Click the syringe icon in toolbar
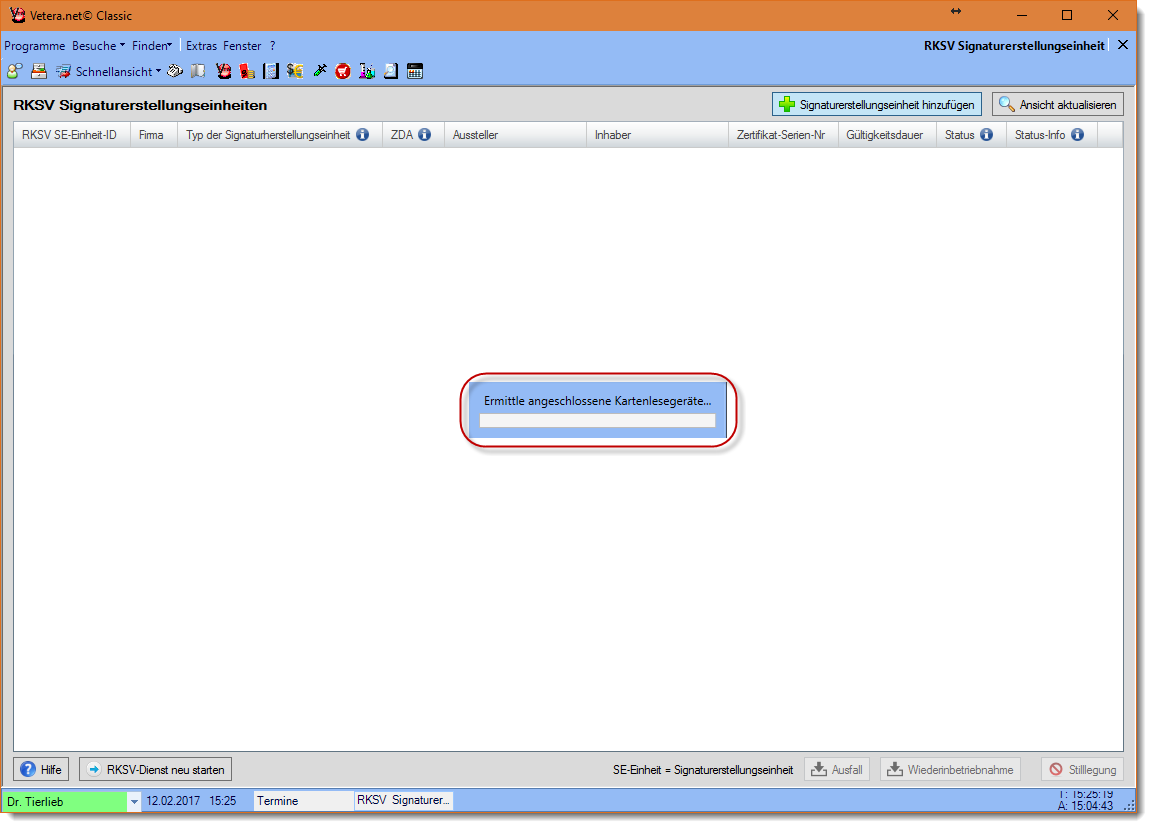 (320, 71)
